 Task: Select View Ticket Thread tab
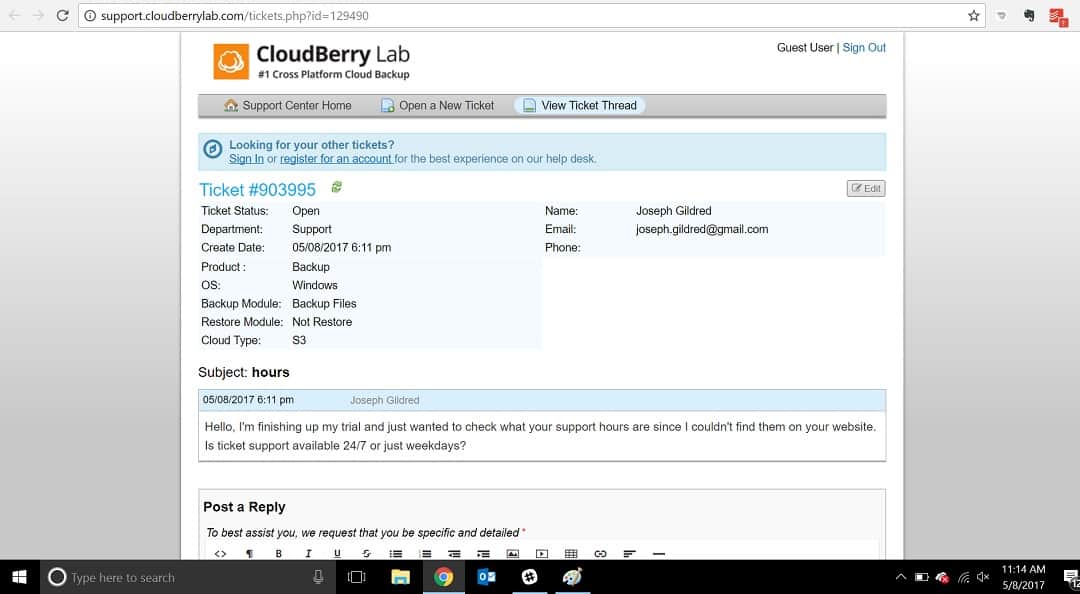pos(580,105)
